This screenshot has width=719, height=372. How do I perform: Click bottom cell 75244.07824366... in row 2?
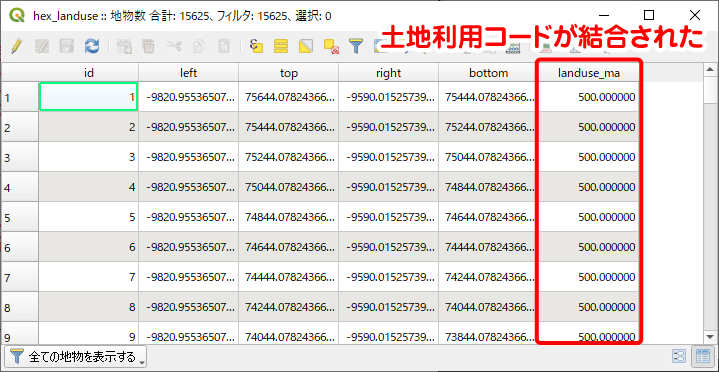tap(488, 127)
